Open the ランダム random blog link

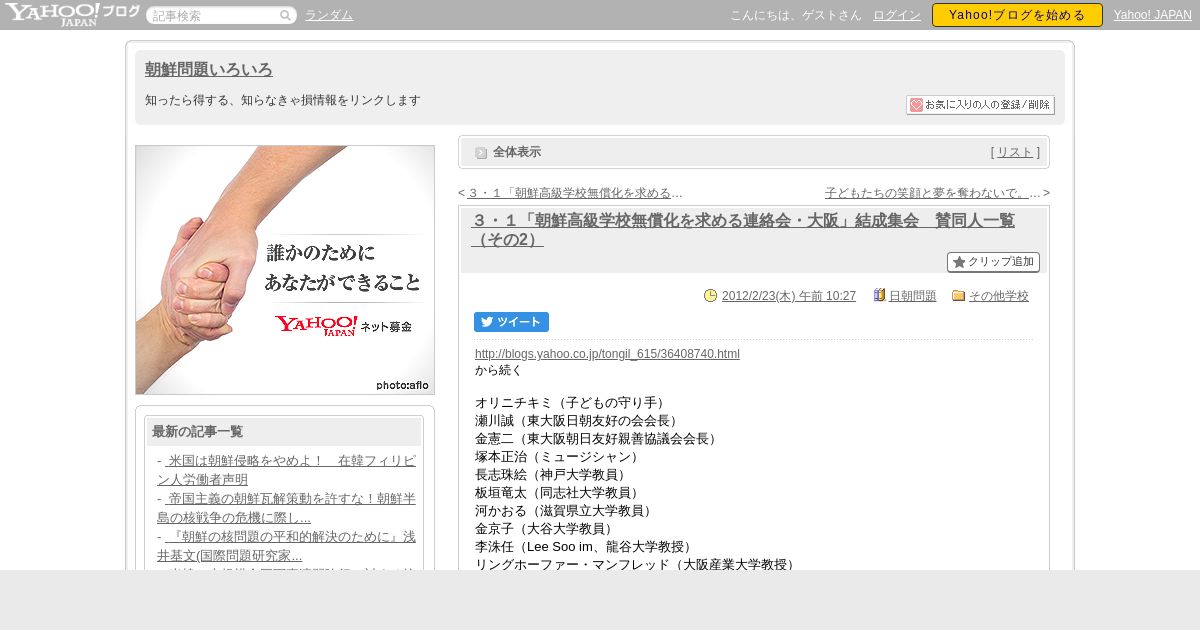point(329,15)
